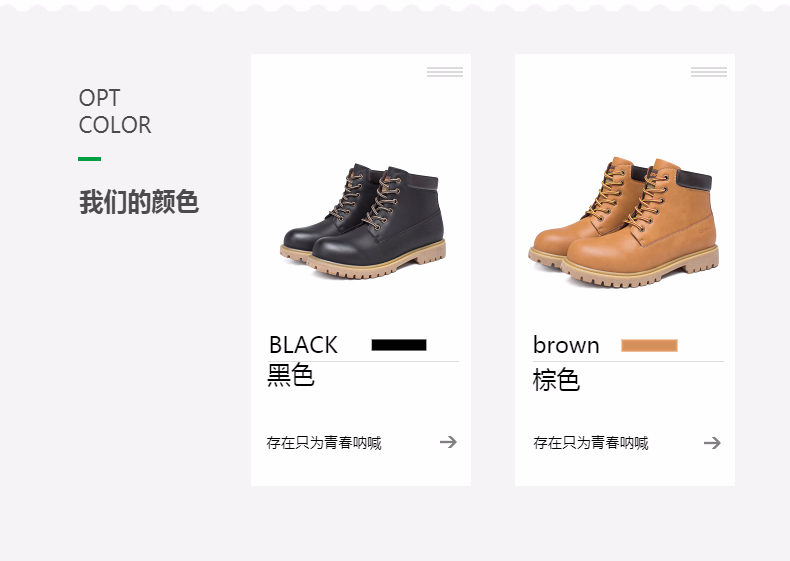The image size is (790, 561).
Task: Click the divider line under brown label
Action: 628,361
